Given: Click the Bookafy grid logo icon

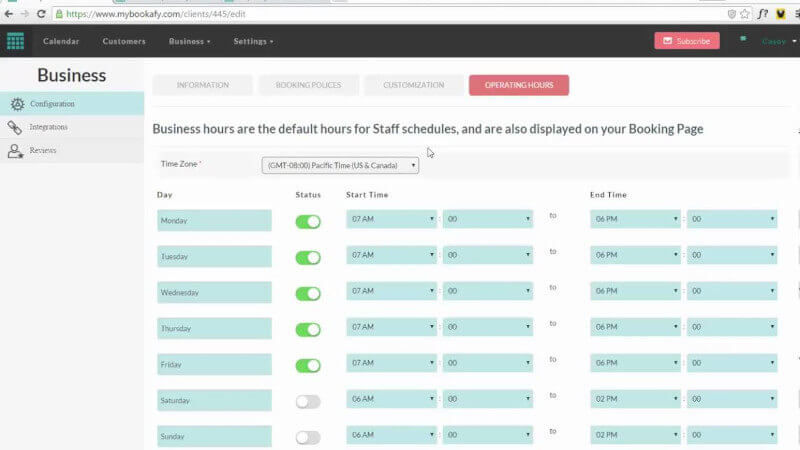Looking at the screenshot, I should [15, 41].
